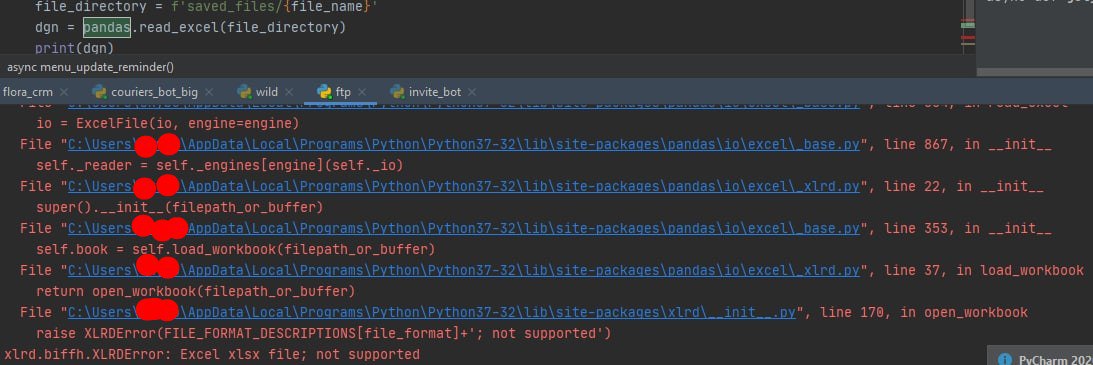This screenshot has height=365, width=1093.
Task: Close the wild run tab
Action: 289,92
